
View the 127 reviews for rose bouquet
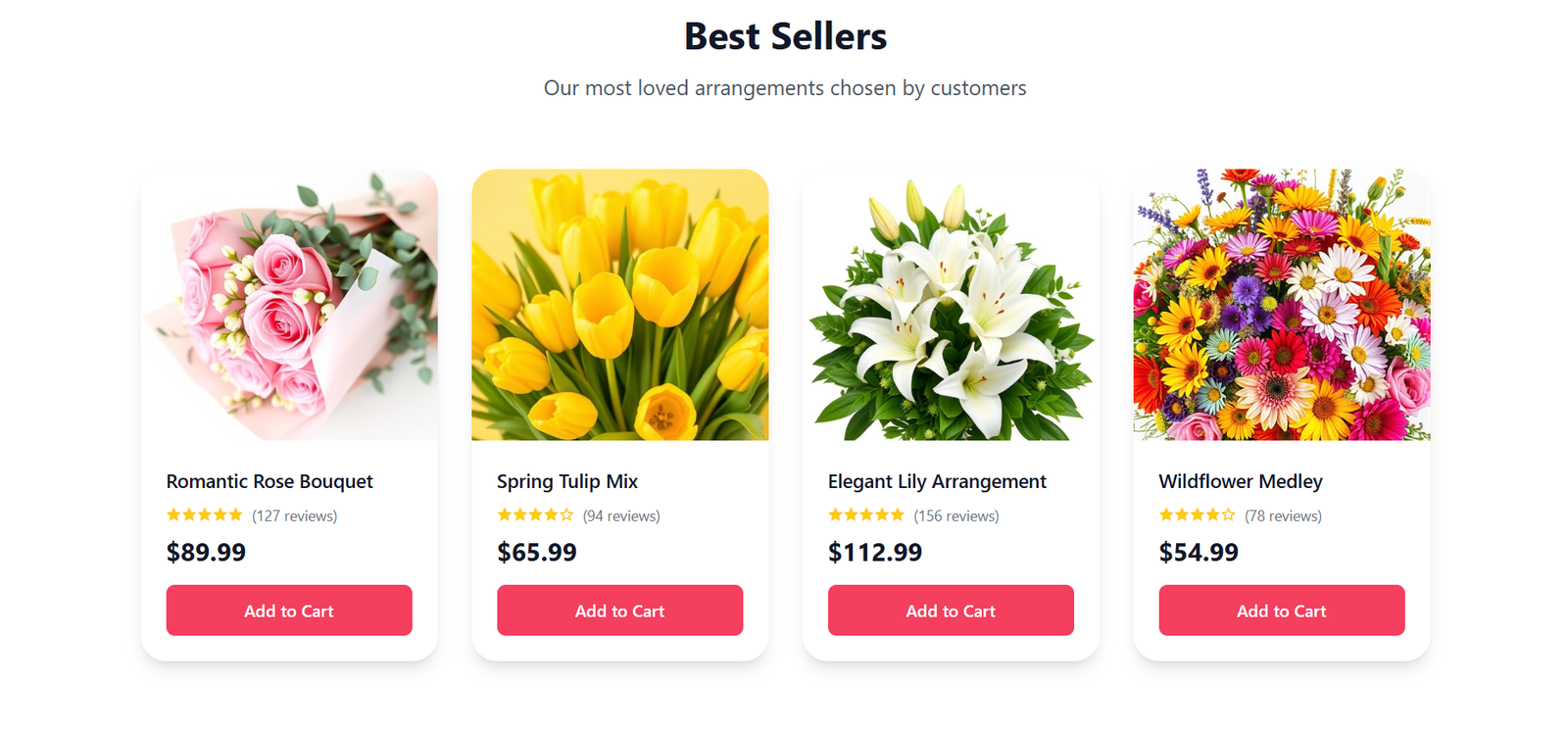point(295,516)
